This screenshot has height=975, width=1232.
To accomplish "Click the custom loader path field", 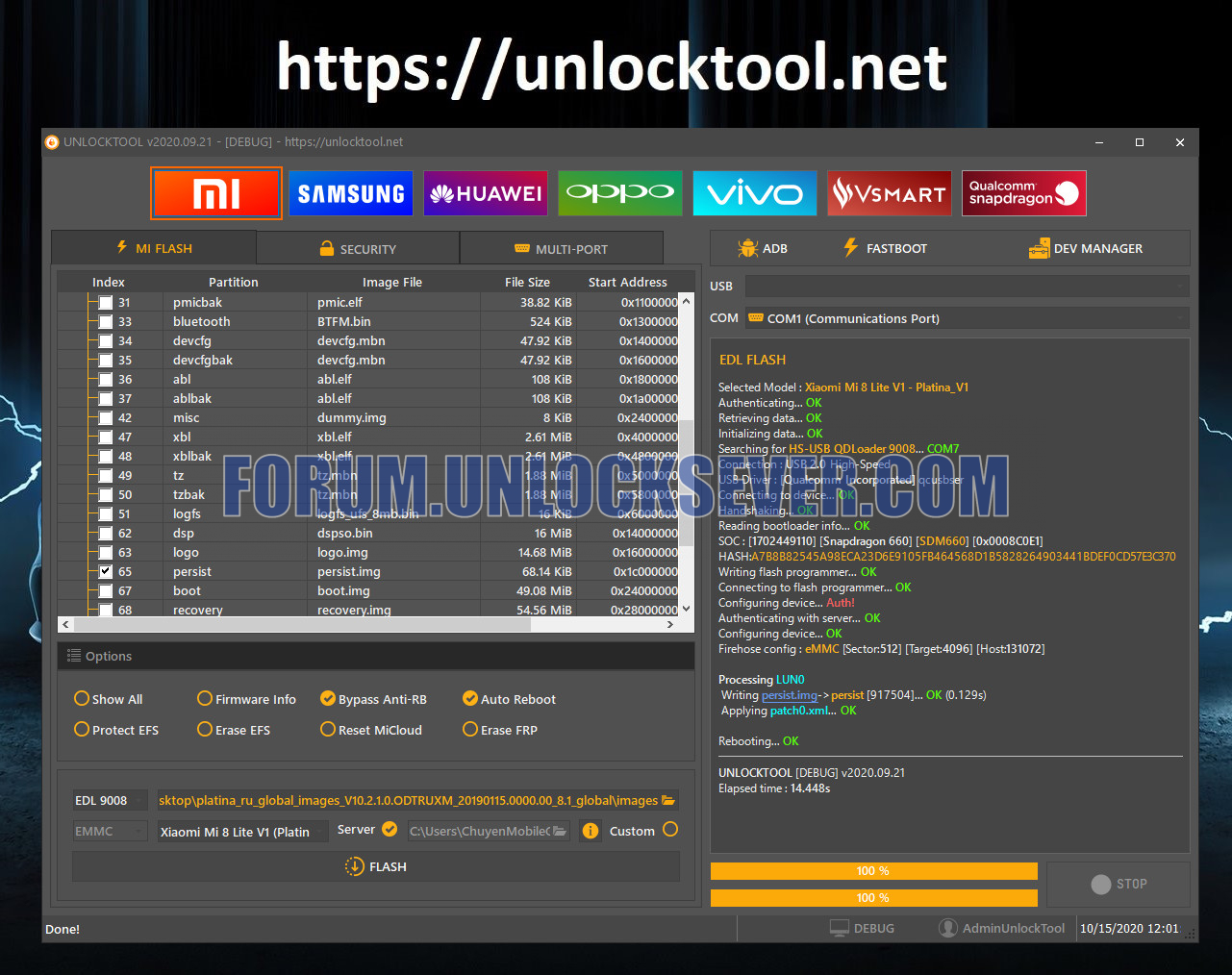I will point(479,831).
